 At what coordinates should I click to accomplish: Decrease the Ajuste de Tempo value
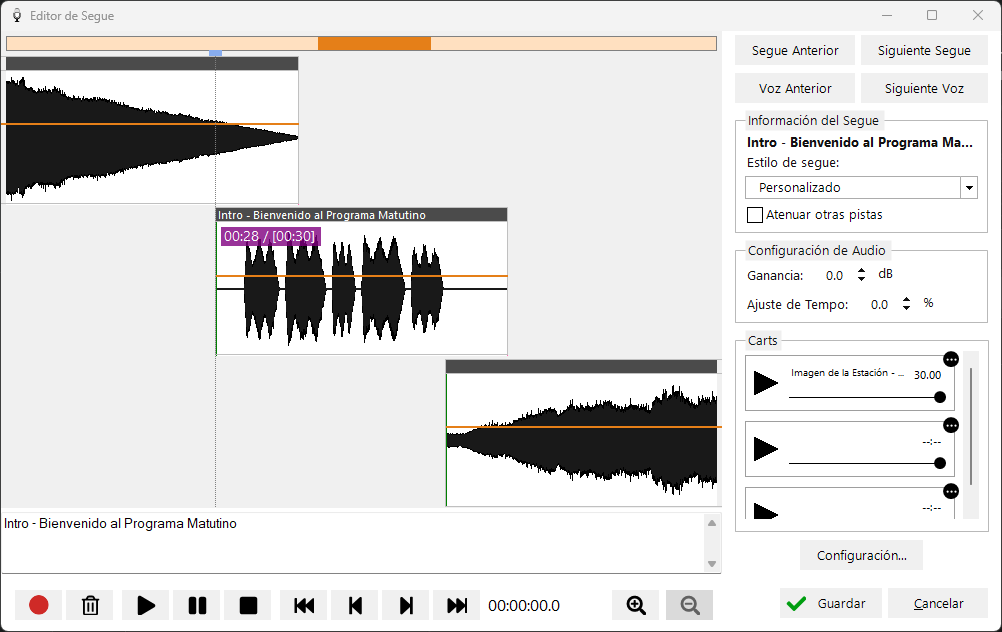[906, 307]
